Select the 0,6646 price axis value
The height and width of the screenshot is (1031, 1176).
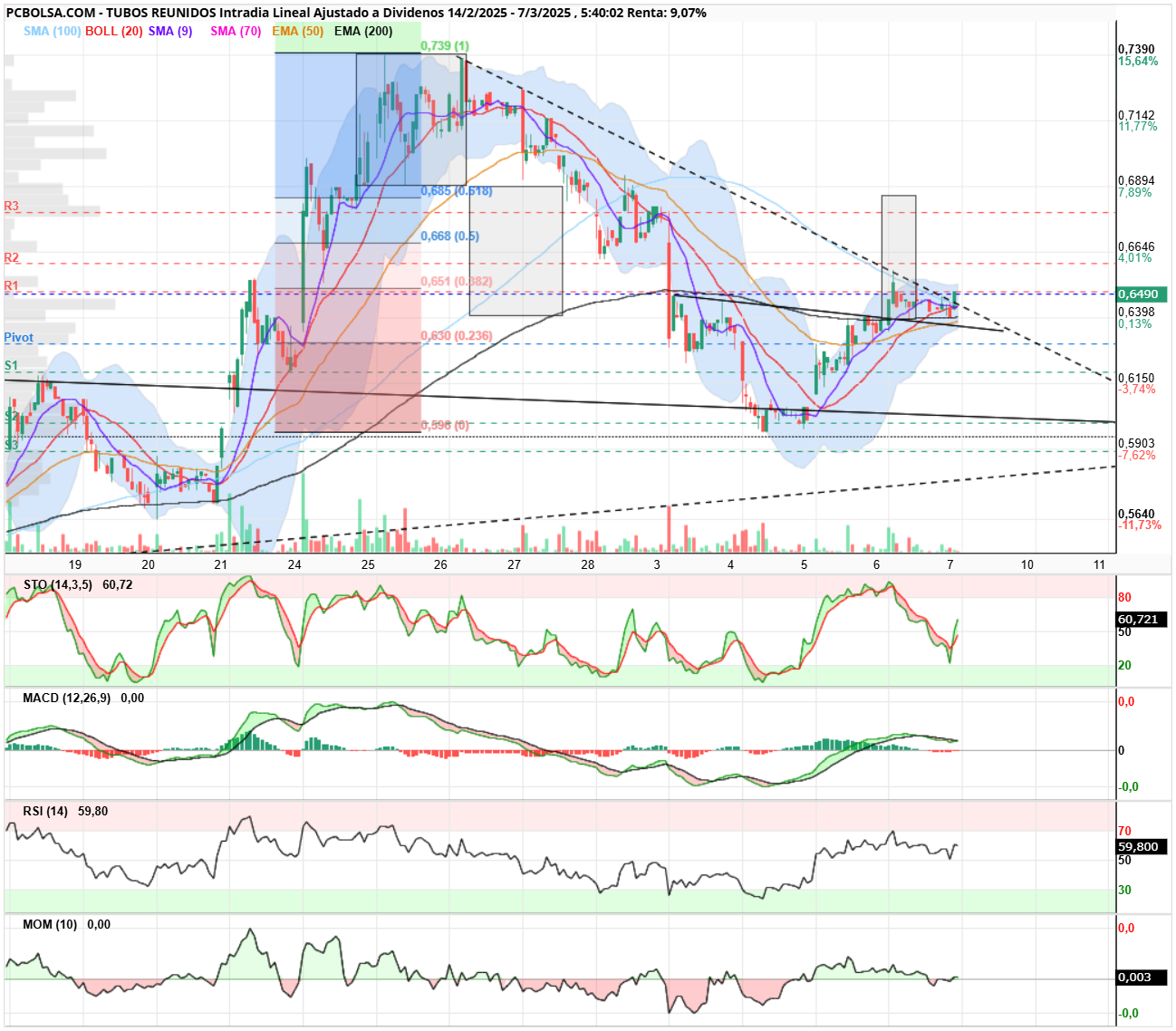pyautogui.click(x=1136, y=246)
